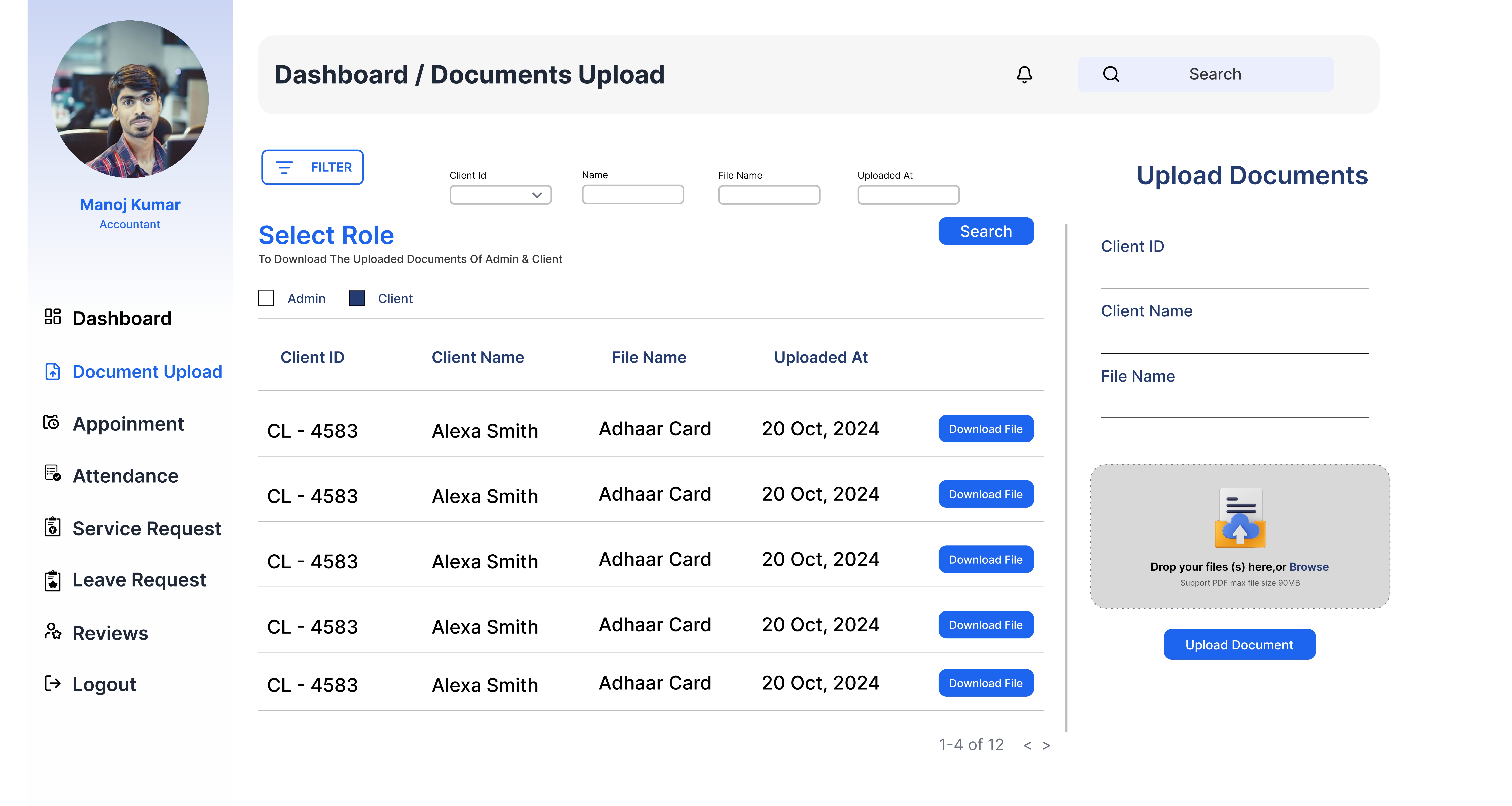Screen dimensions: 1512x806
Task: Open the Client Id dropdown
Action: pyautogui.click(x=501, y=195)
